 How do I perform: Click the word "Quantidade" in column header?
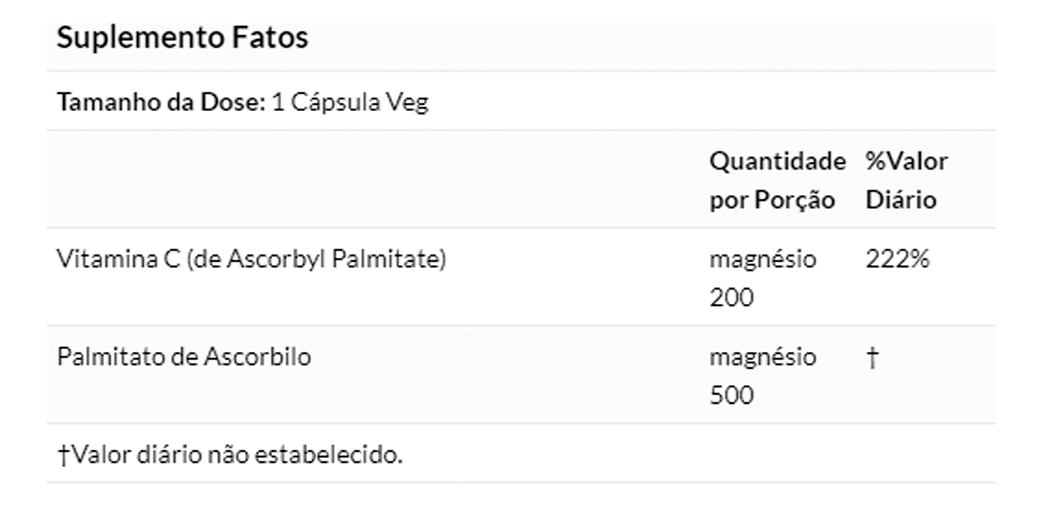click(777, 161)
